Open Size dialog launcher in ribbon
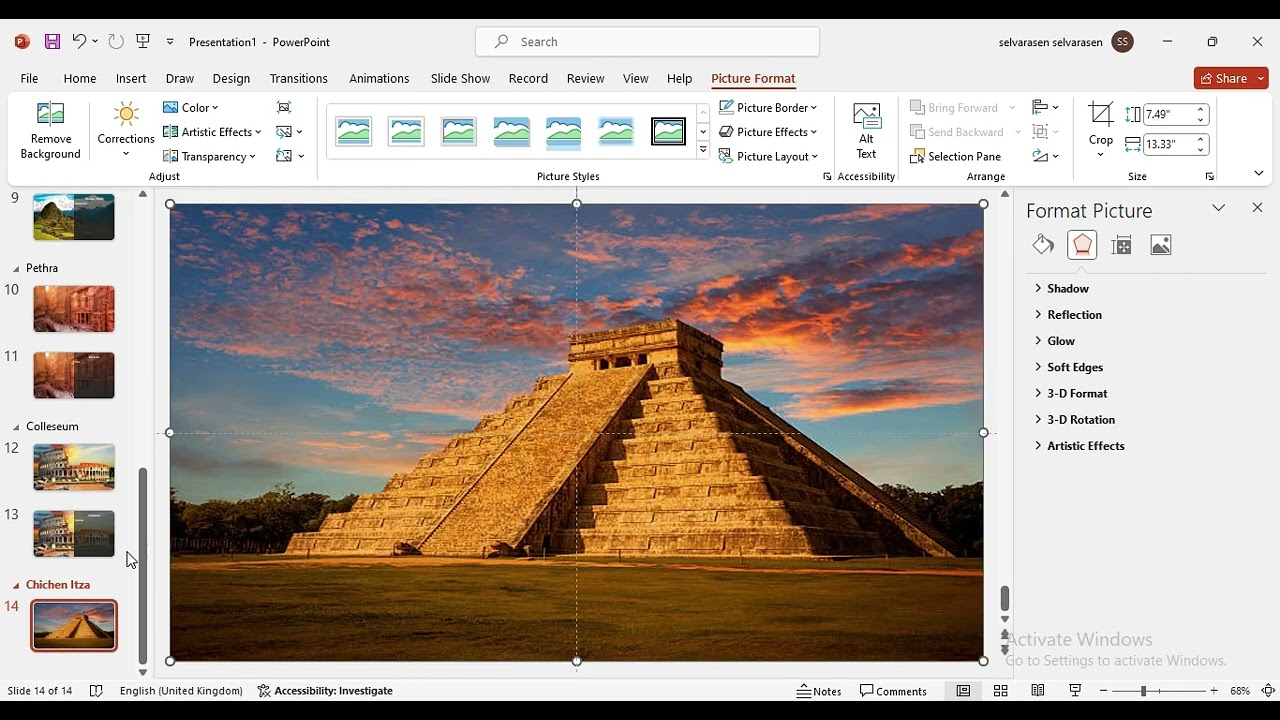This screenshot has height=720, width=1280. (x=1209, y=177)
